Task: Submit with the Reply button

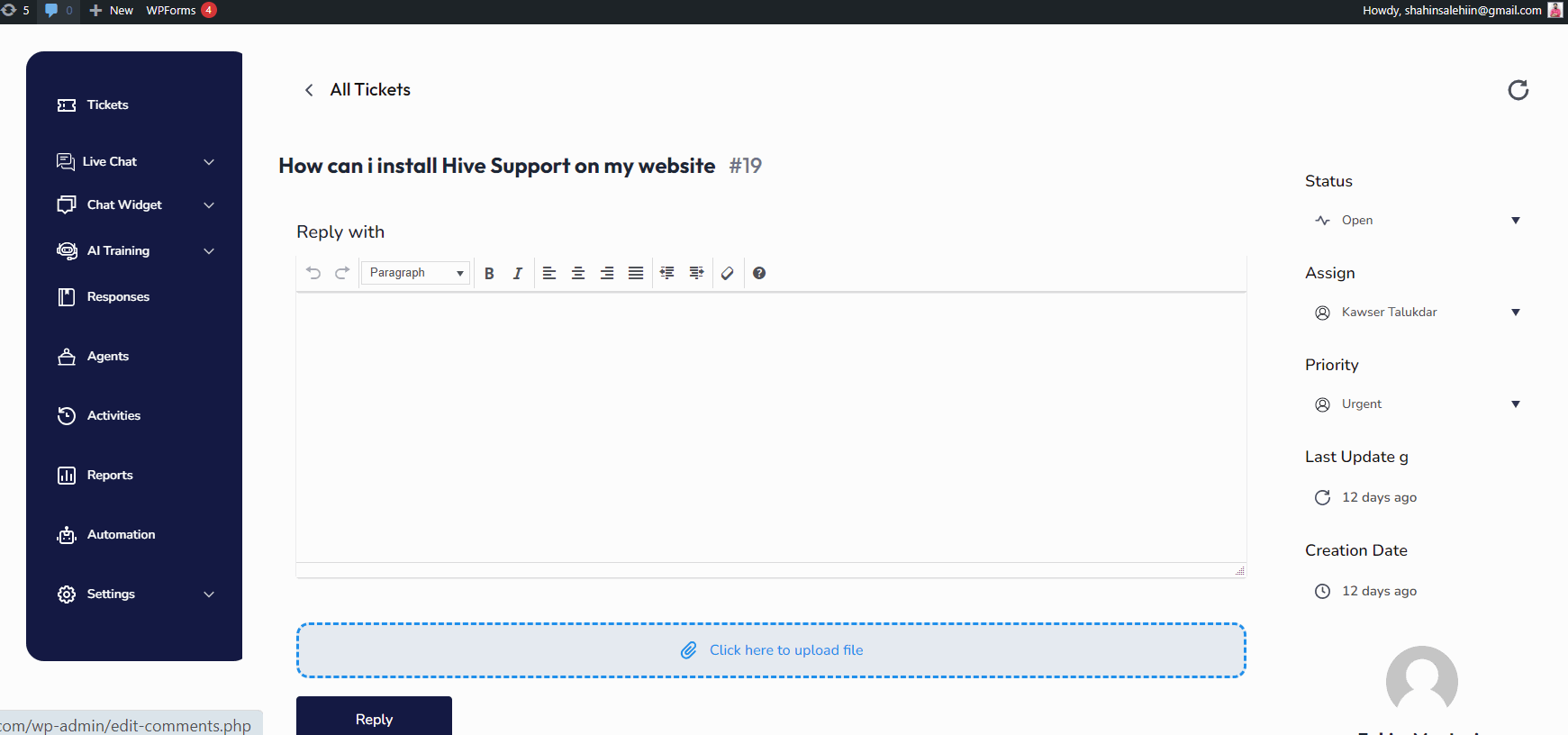Action: [374, 718]
